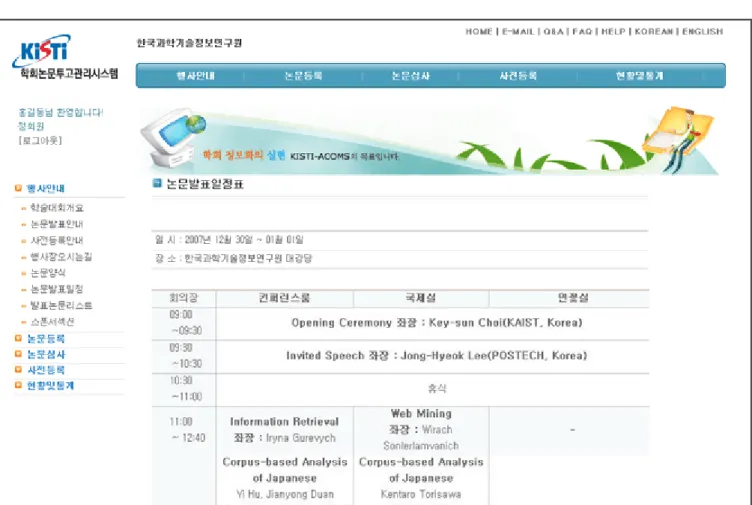752x505 pixels.
Task: Open 발표논문리스트 in the sidebar
Action: [x=61, y=305]
